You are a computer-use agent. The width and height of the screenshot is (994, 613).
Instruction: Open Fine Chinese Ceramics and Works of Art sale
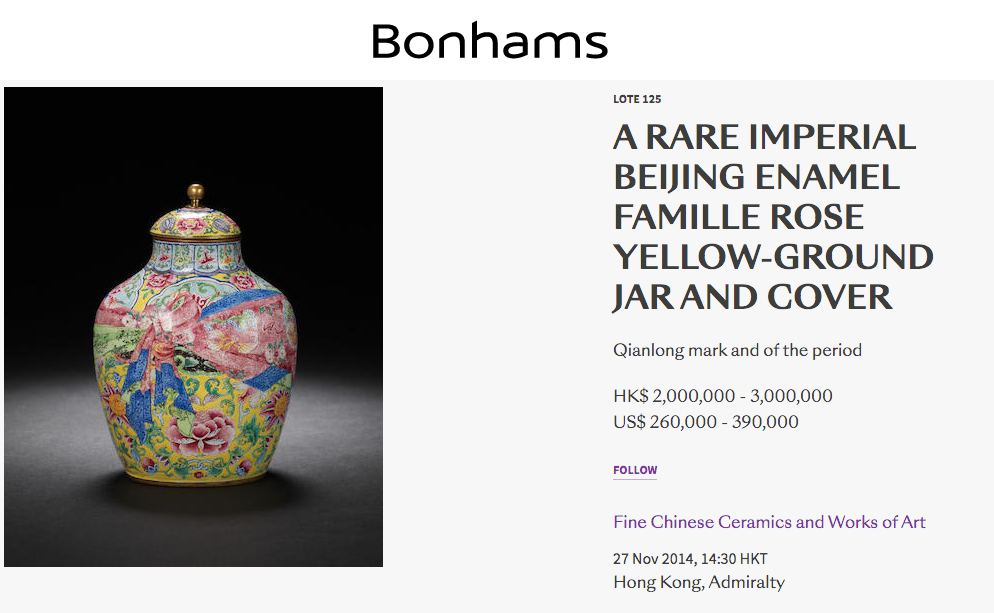[769, 522]
